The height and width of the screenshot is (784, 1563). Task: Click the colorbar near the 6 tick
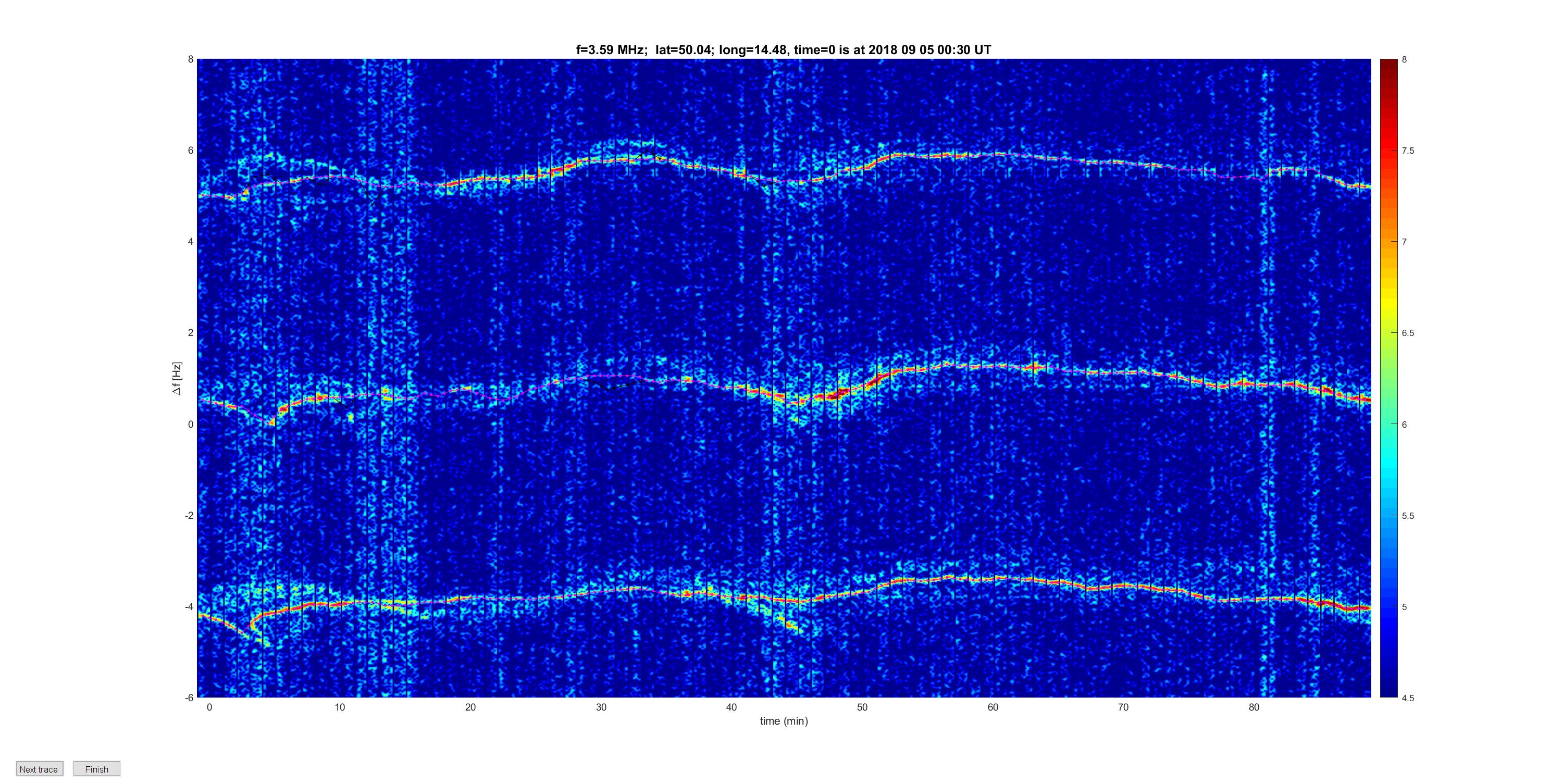click(x=1388, y=424)
